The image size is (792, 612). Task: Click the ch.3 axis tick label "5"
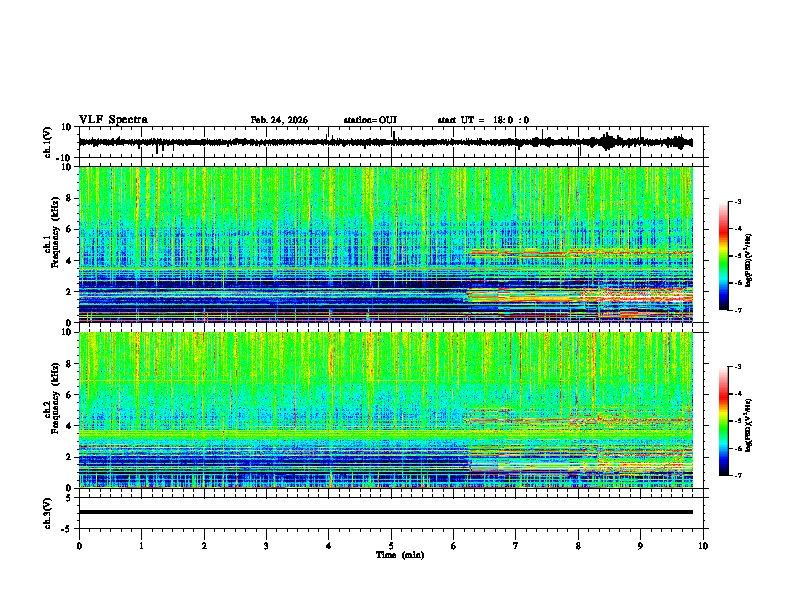click(x=70, y=497)
